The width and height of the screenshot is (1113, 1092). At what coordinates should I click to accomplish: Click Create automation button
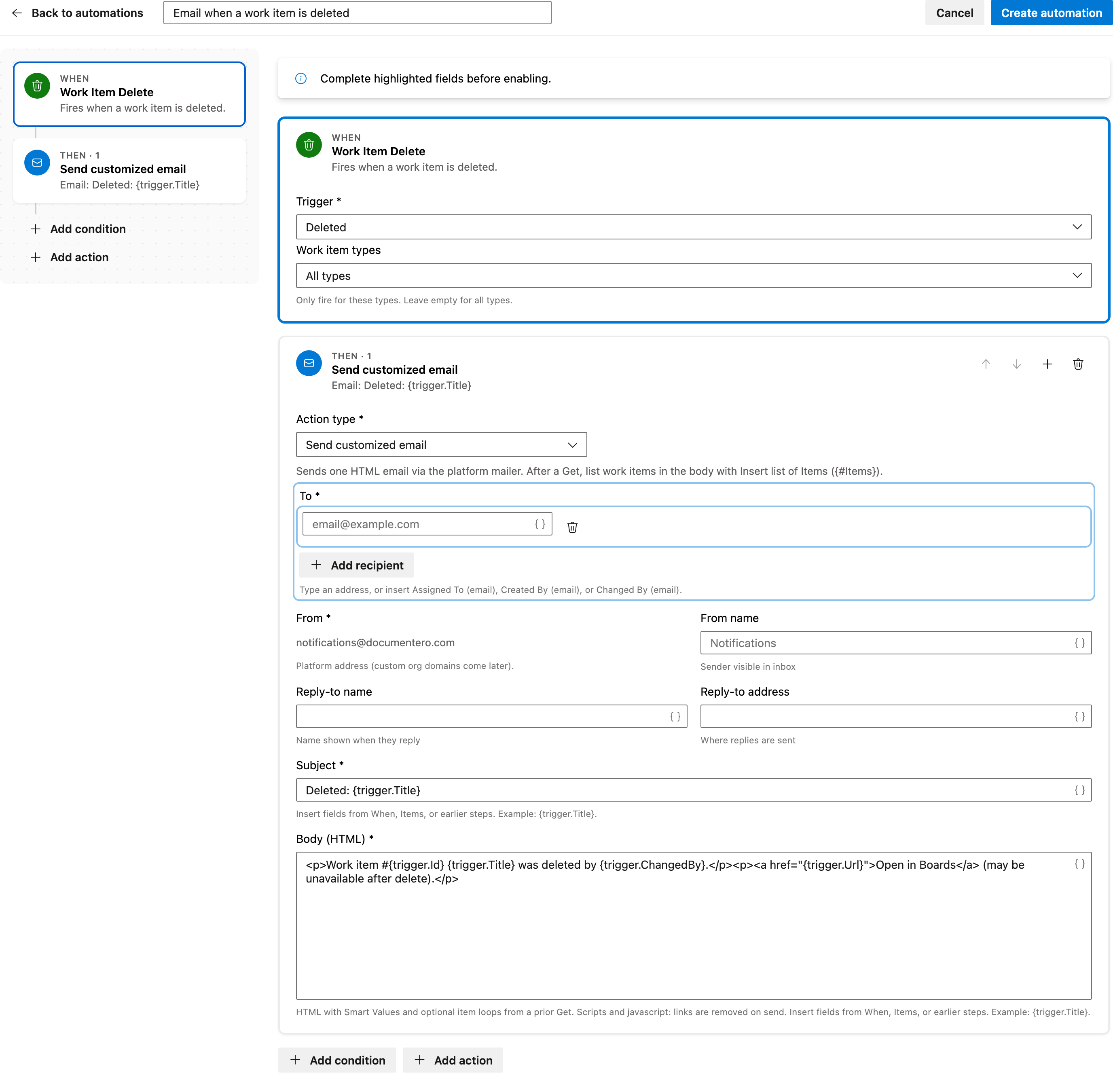click(x=1051, y=13)
